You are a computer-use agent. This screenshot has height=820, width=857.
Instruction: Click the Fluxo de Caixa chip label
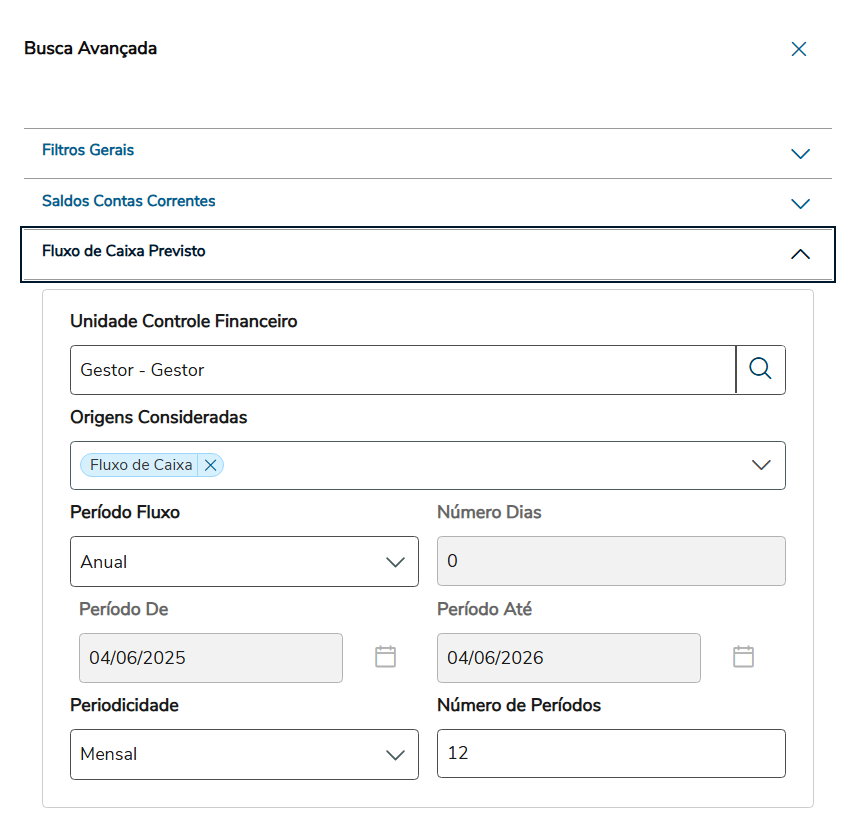pos(141,465)
